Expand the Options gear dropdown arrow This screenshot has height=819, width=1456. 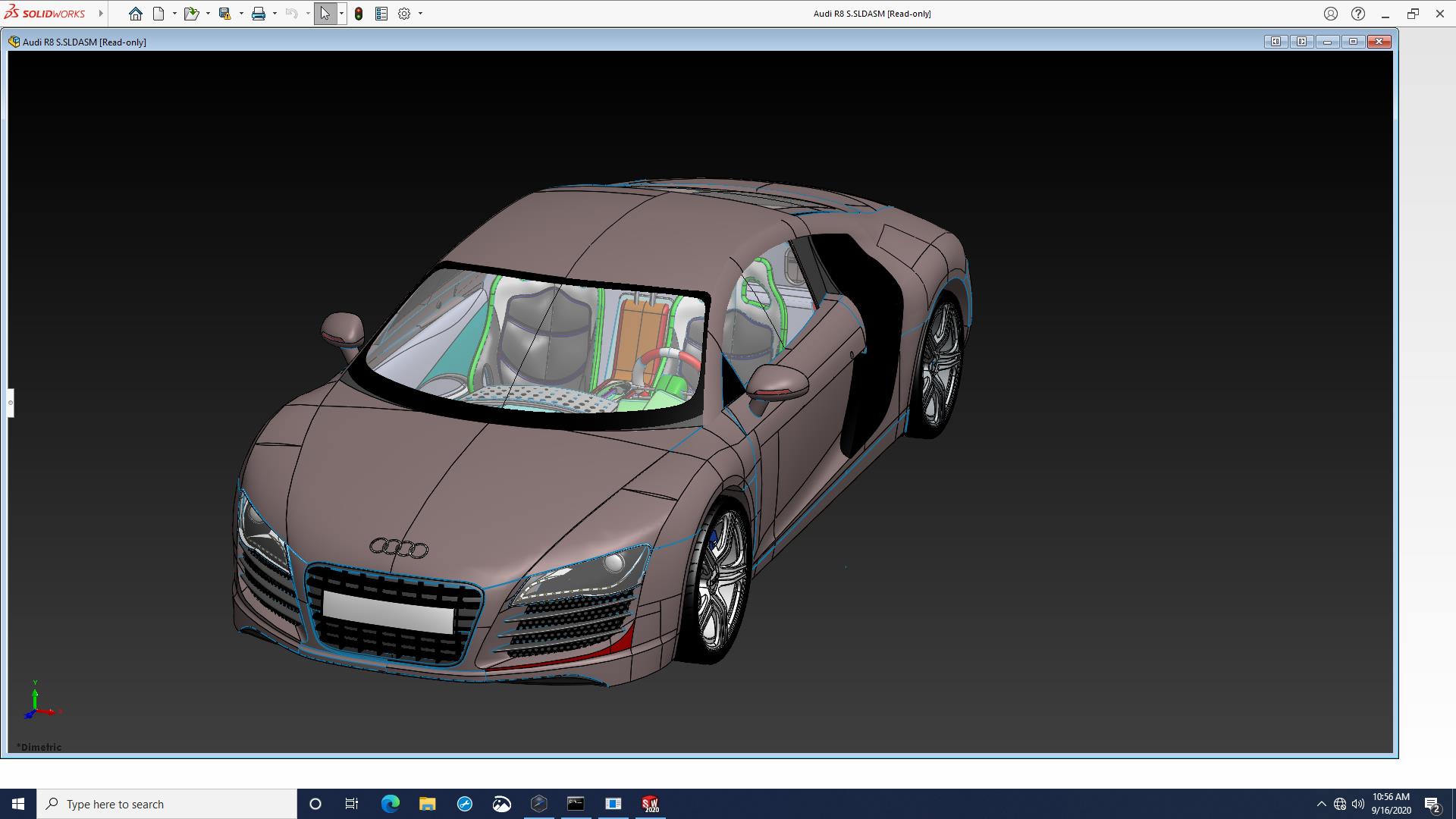point(420,14)
